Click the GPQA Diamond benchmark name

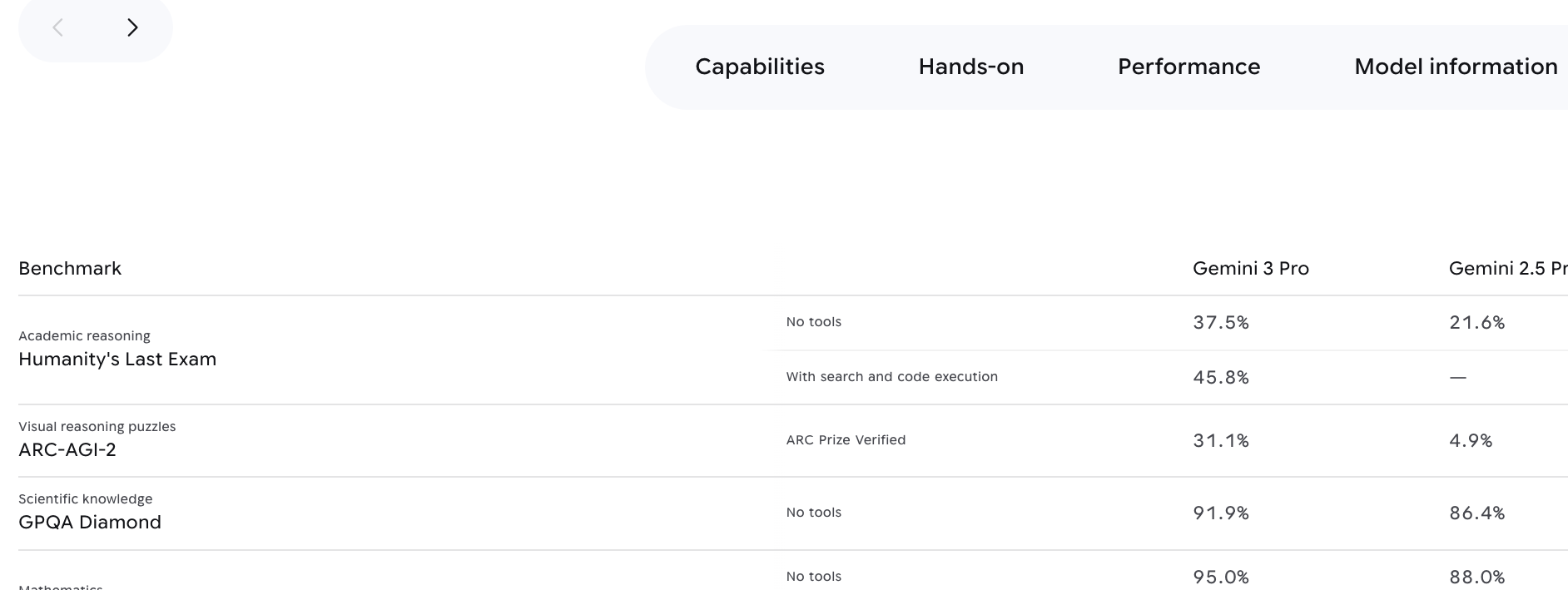tap(90, 522)
